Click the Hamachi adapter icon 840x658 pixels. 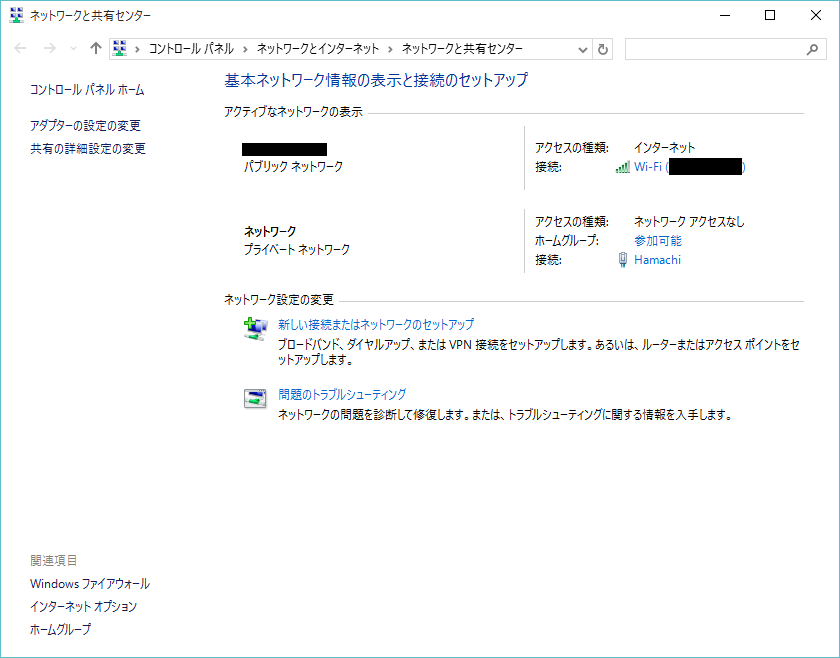623,260
